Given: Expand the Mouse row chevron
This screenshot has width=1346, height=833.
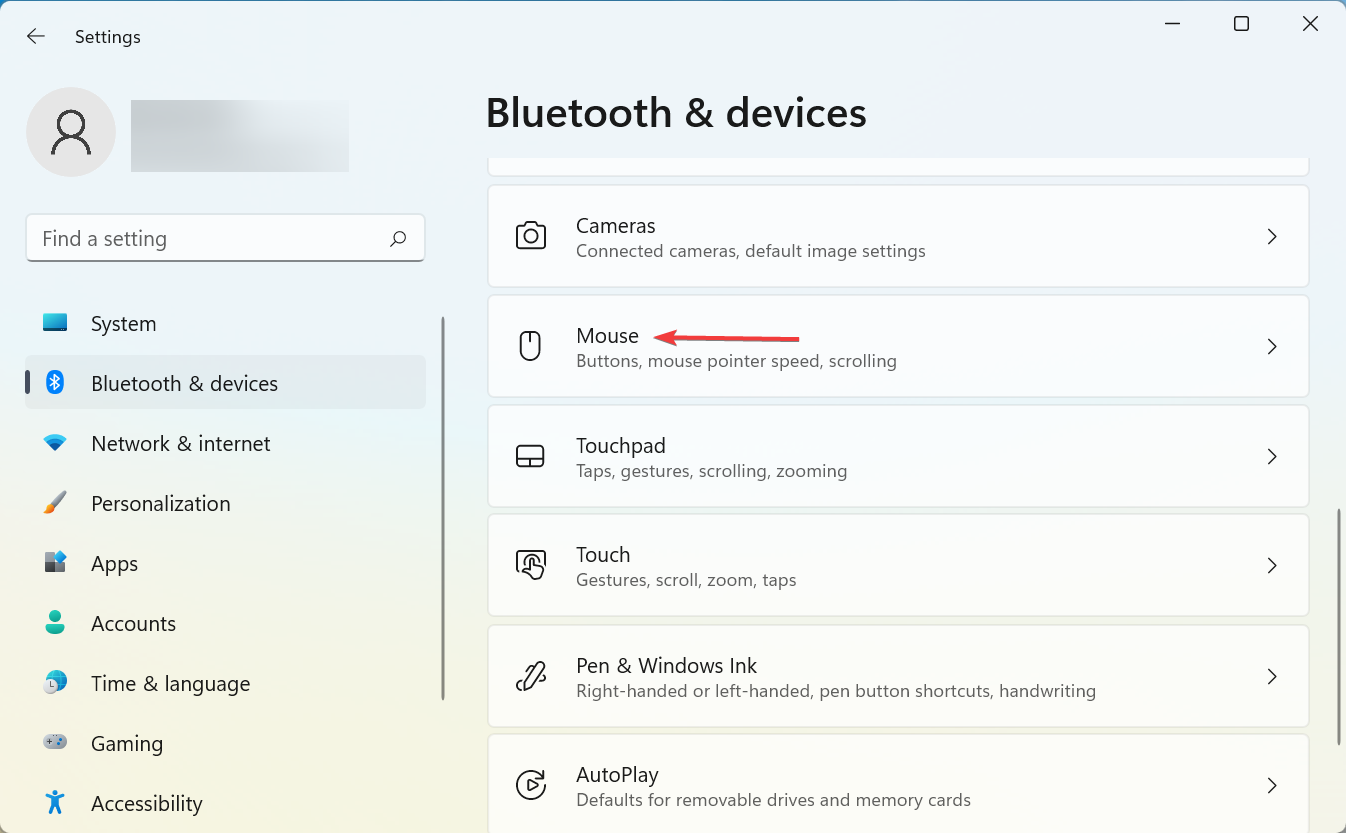Looking at the screenshot, I should point(1272,346).
